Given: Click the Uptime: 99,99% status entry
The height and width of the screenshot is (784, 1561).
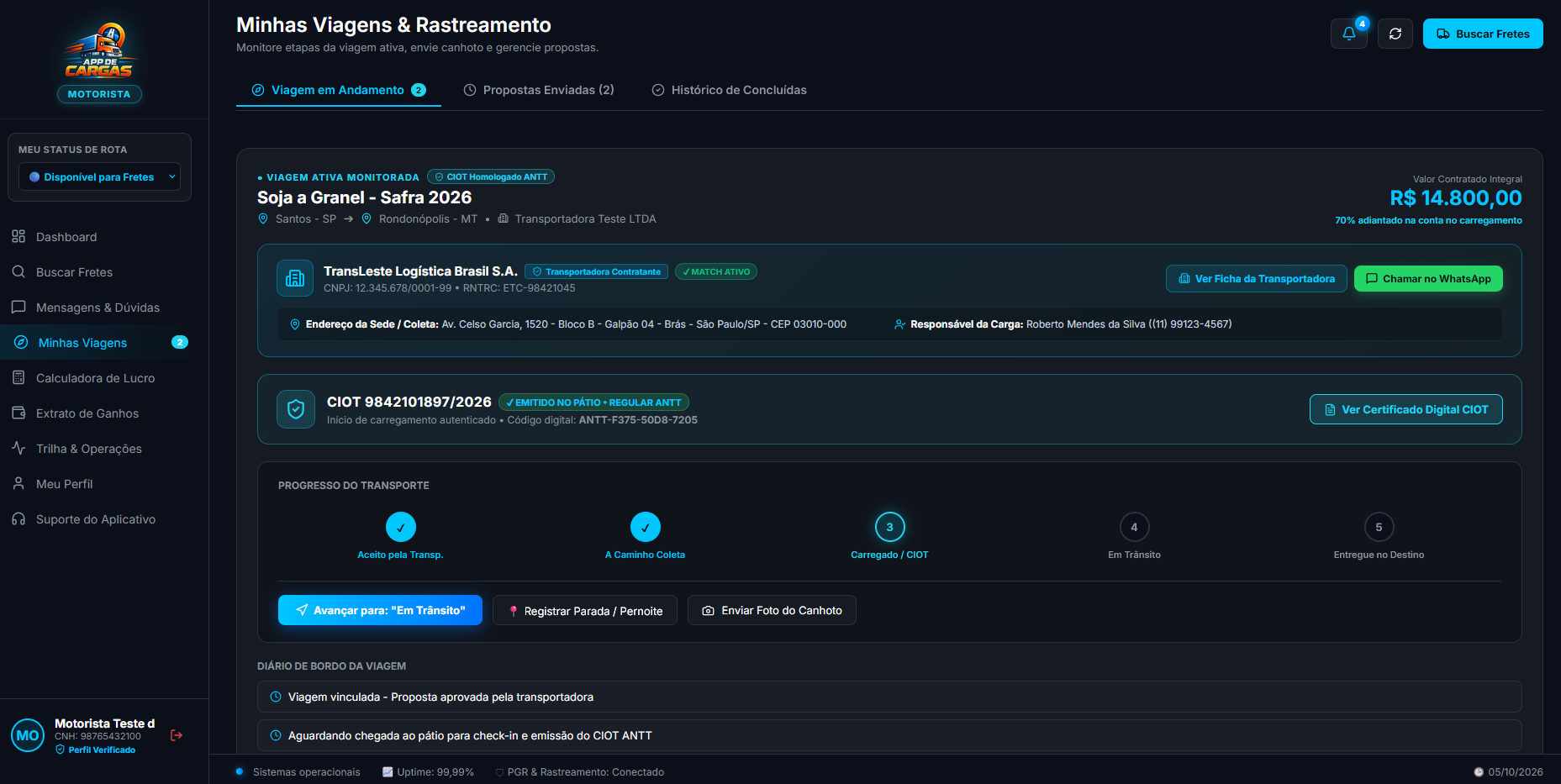Looking at the screenshot, I should point(428,771).
